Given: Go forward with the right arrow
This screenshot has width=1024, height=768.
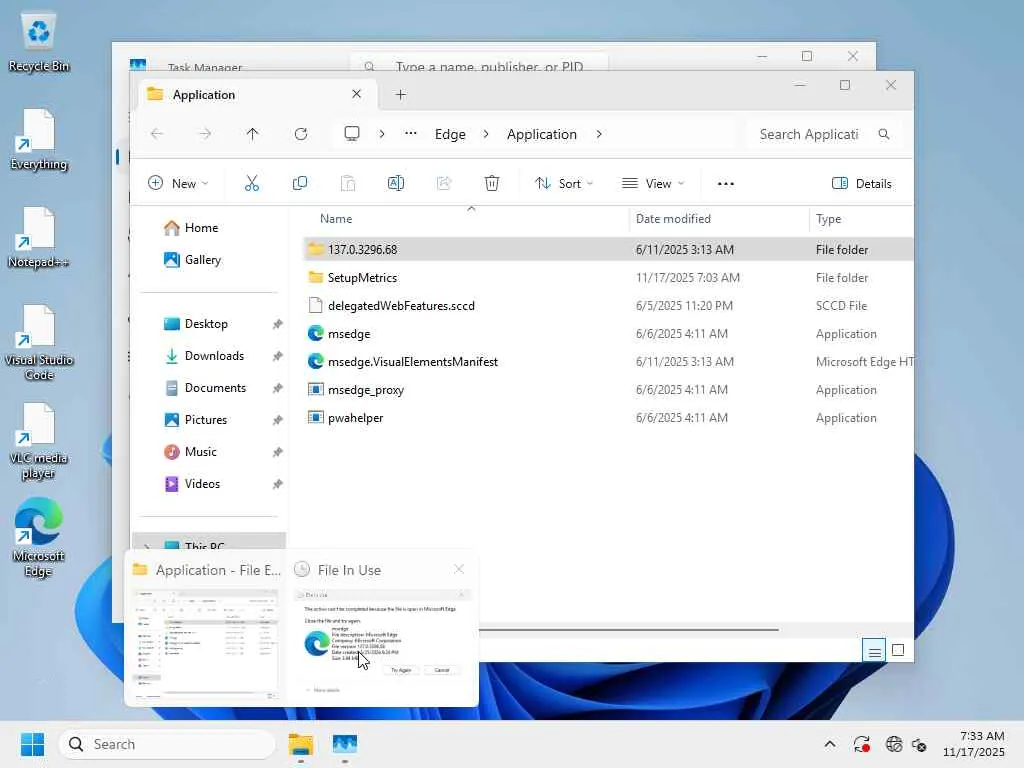Looking at the screenshot, I should (x=205, y=134).
